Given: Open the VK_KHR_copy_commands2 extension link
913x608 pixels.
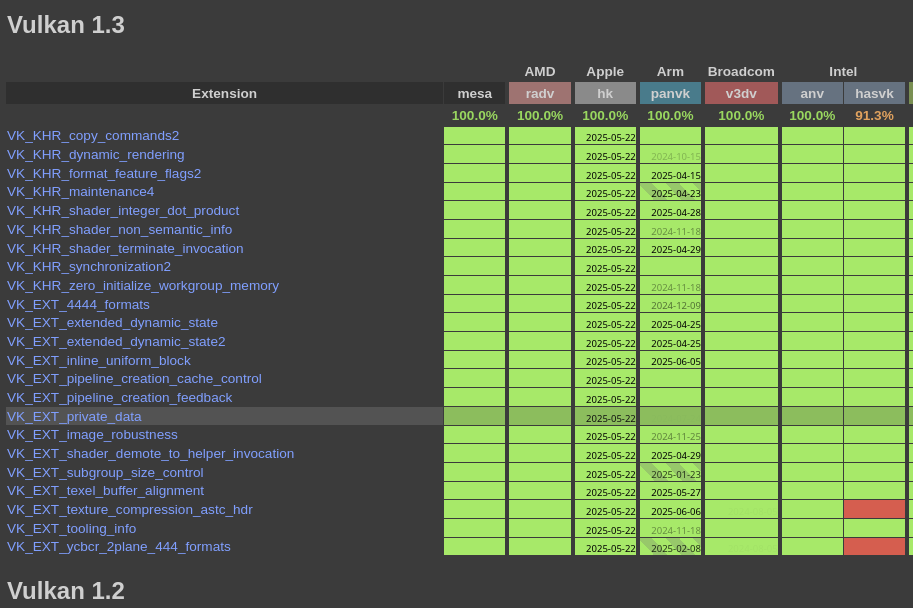Looking at the screenshot, I should click(93, 136).
